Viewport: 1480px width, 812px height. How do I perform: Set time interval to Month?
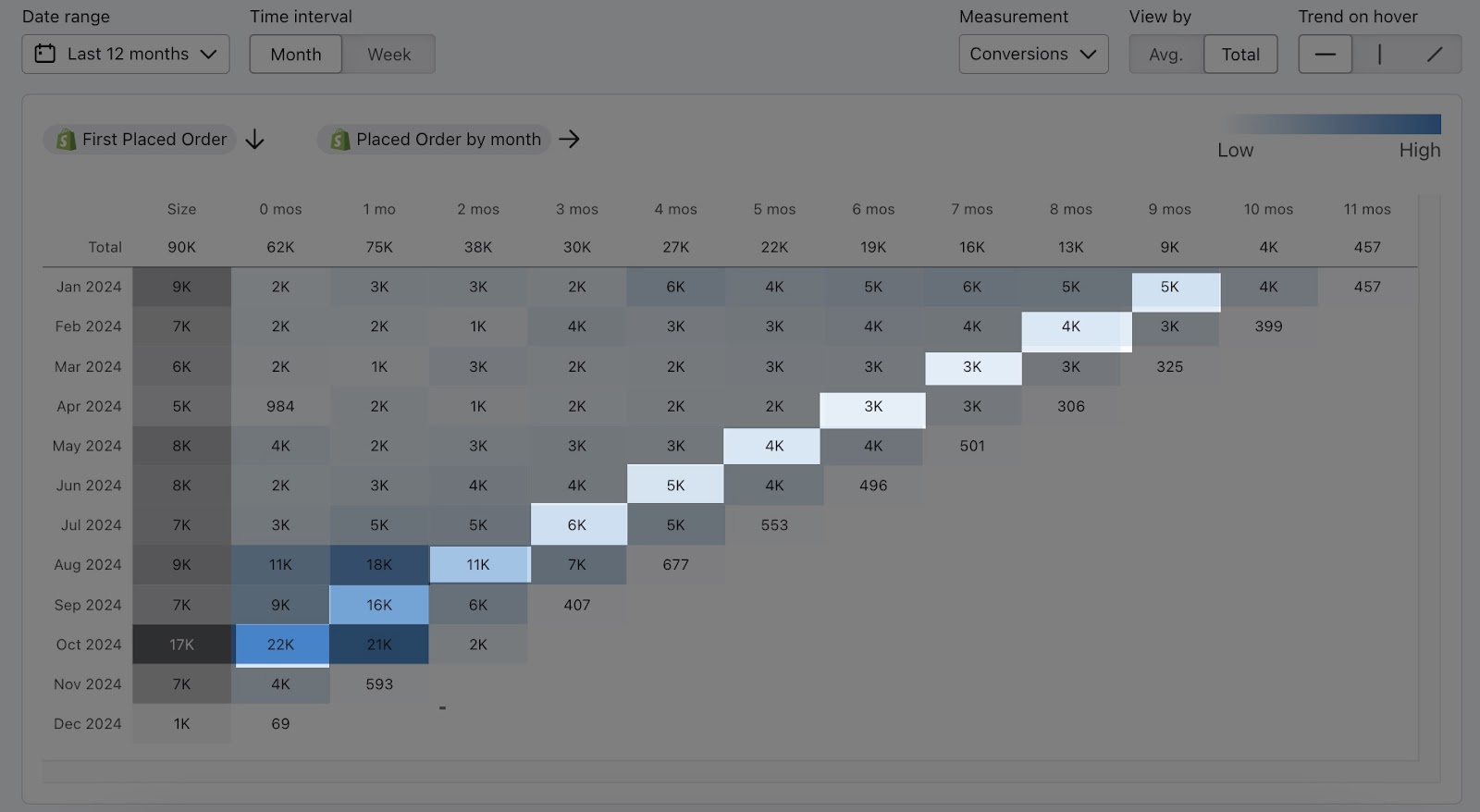[295, 55]
